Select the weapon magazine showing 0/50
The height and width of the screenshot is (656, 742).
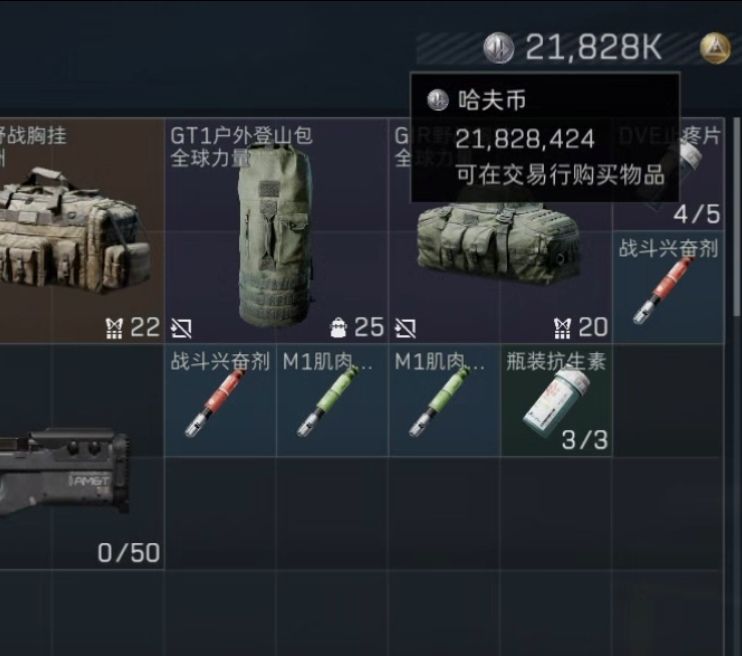click(x=82, y=457)
